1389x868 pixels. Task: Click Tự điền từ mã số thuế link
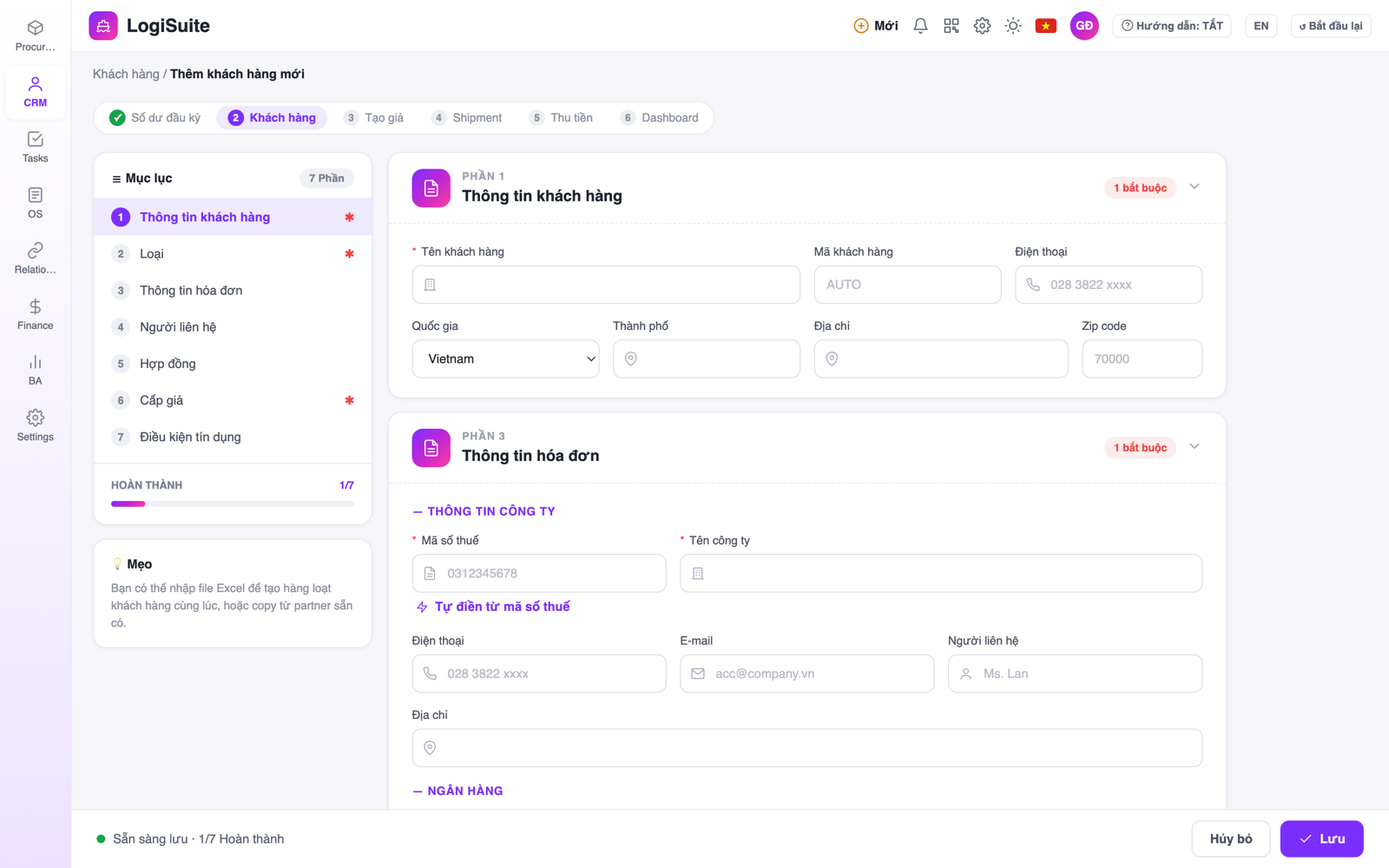[x=492, y=607]
